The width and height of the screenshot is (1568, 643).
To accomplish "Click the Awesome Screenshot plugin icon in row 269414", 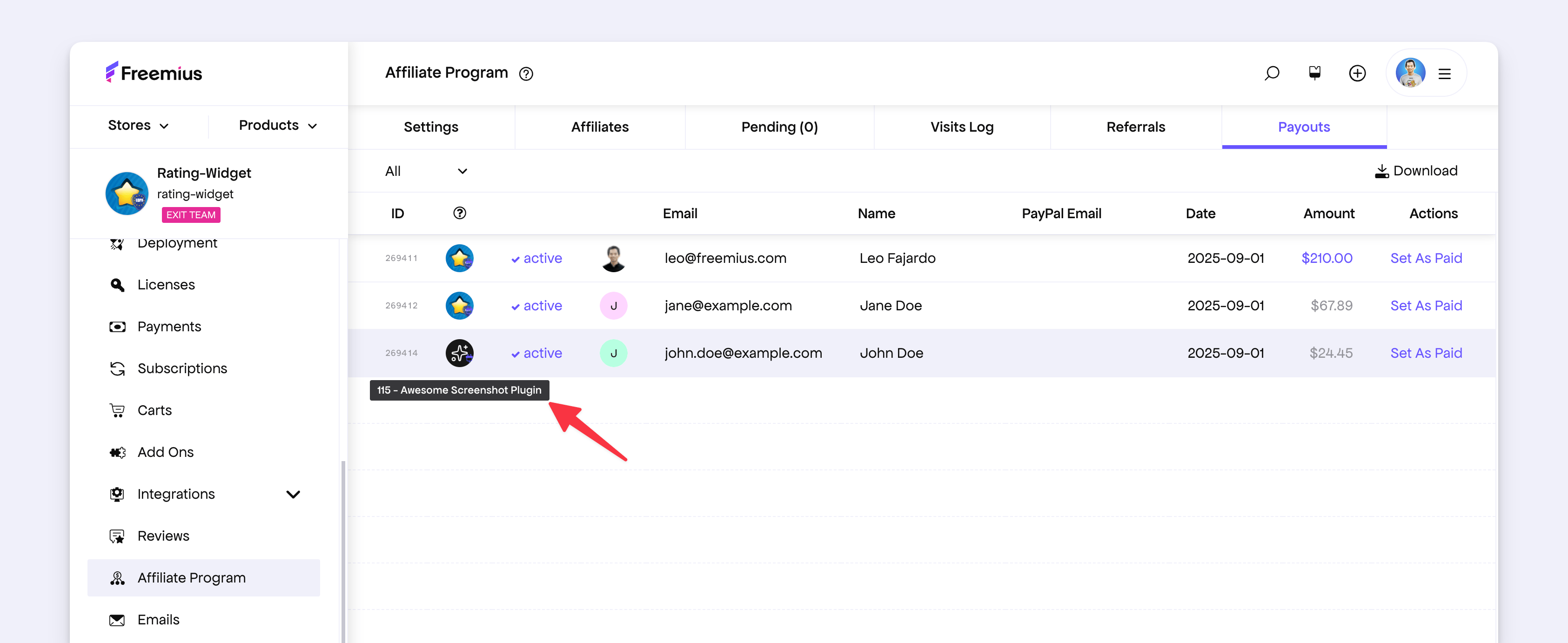I will point(460,353).
